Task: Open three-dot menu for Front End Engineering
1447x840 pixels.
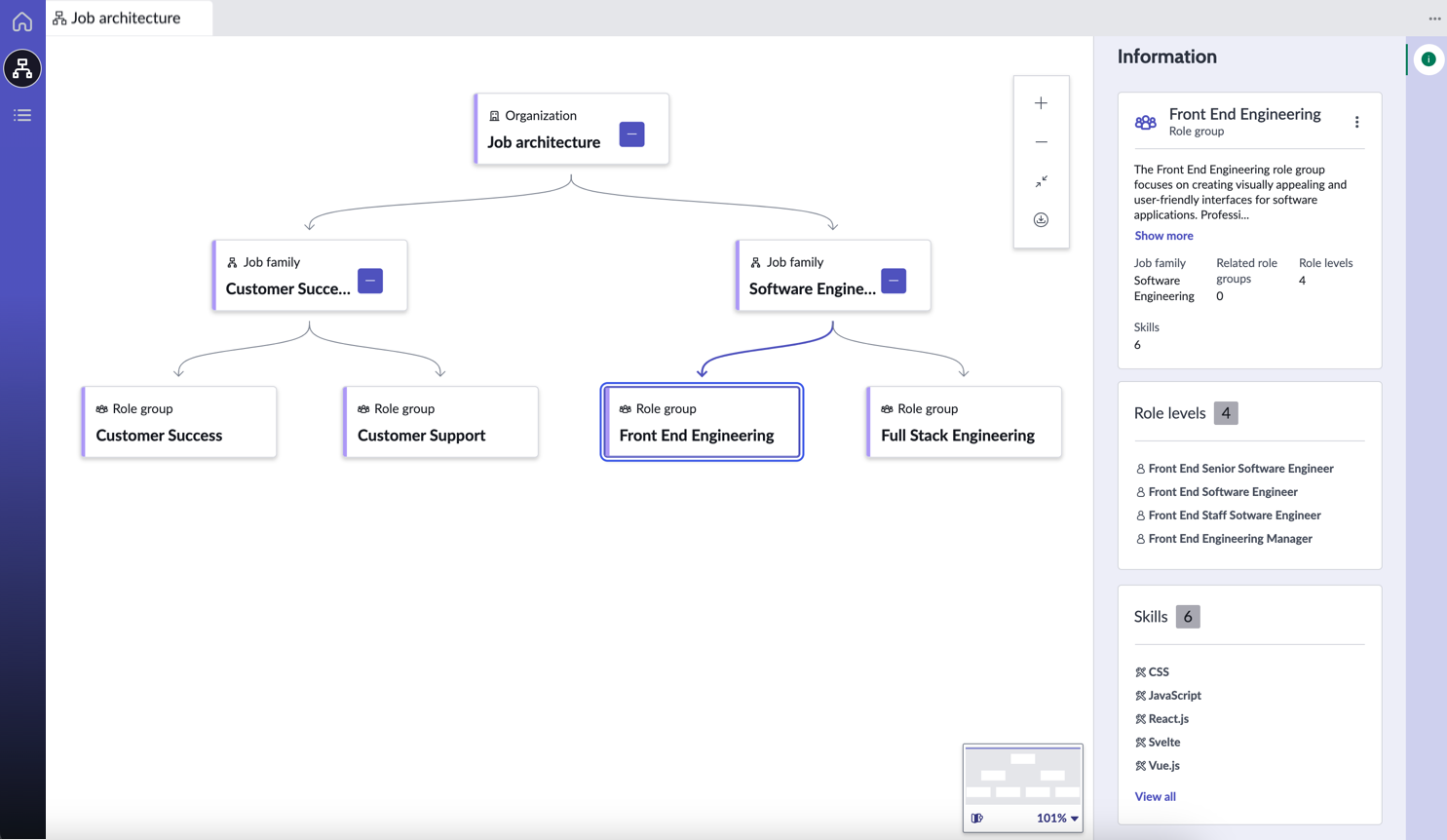Action: click(1356, 122)
